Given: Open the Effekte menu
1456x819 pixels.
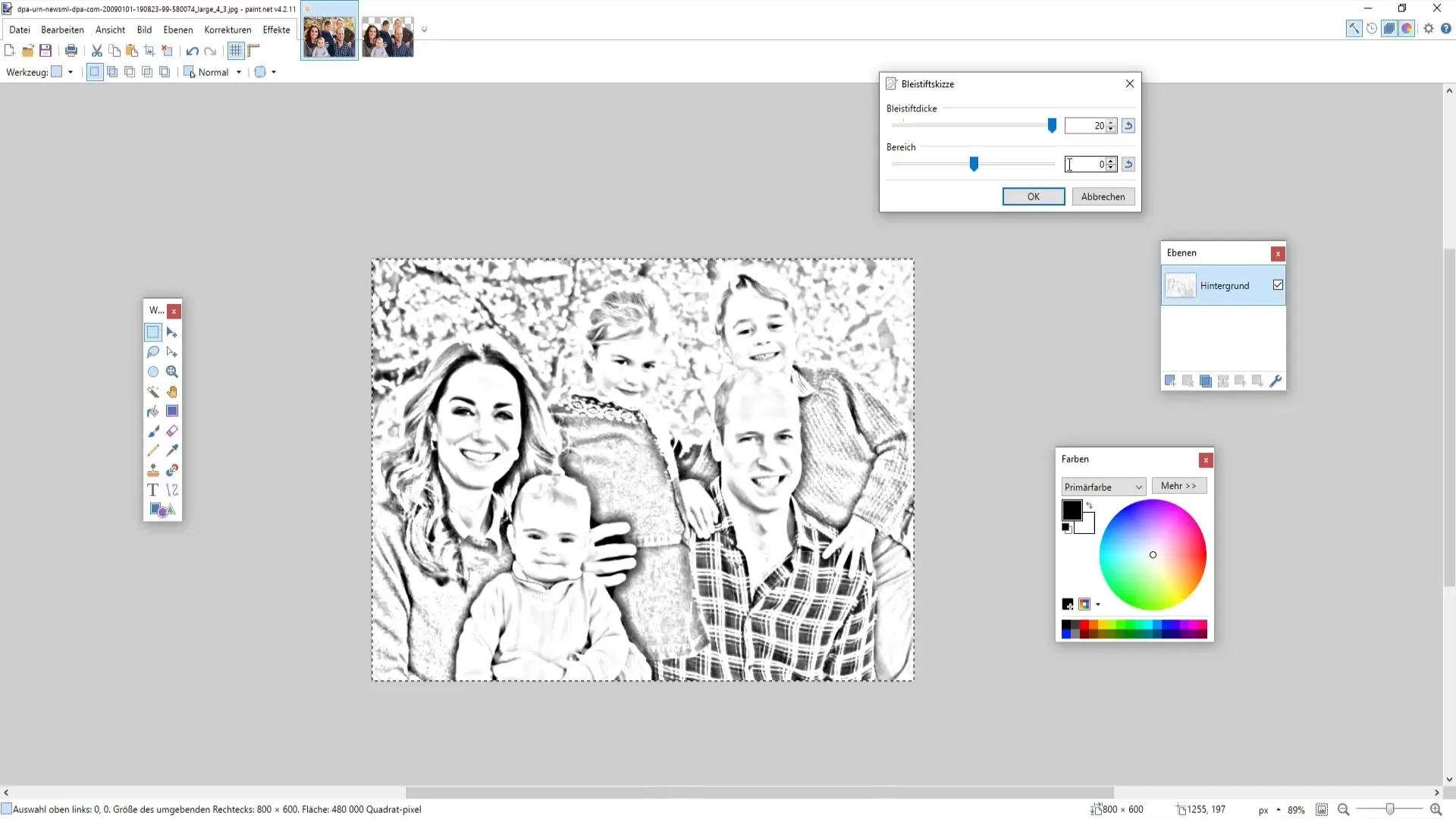Looking at the screenshot, I should point(276,30).
